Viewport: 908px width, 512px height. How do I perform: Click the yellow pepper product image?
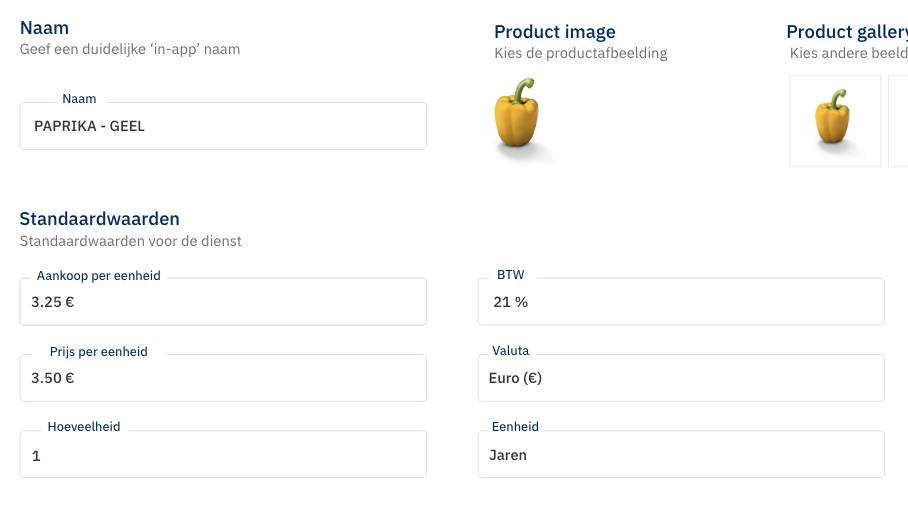click(517, 118)
